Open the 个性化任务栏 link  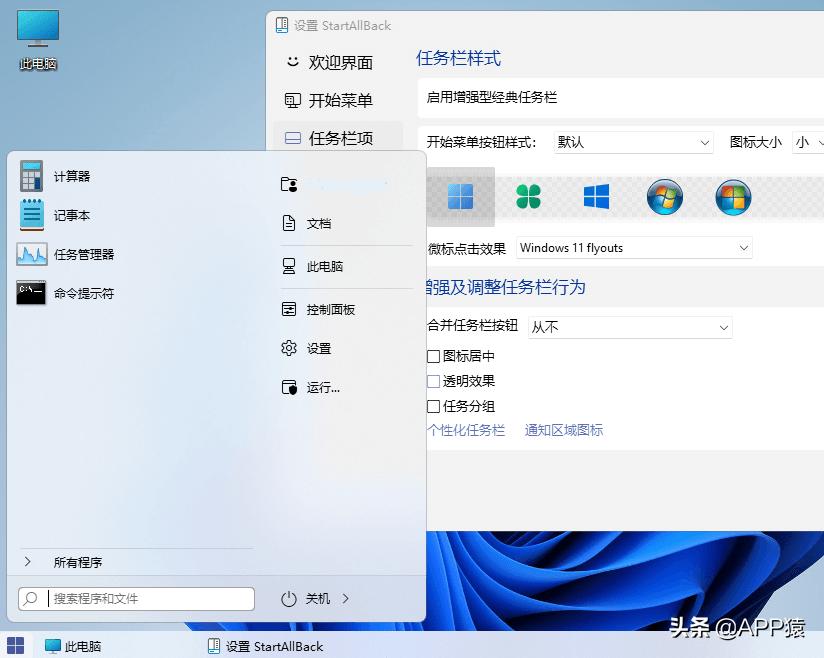pos(467,429)
